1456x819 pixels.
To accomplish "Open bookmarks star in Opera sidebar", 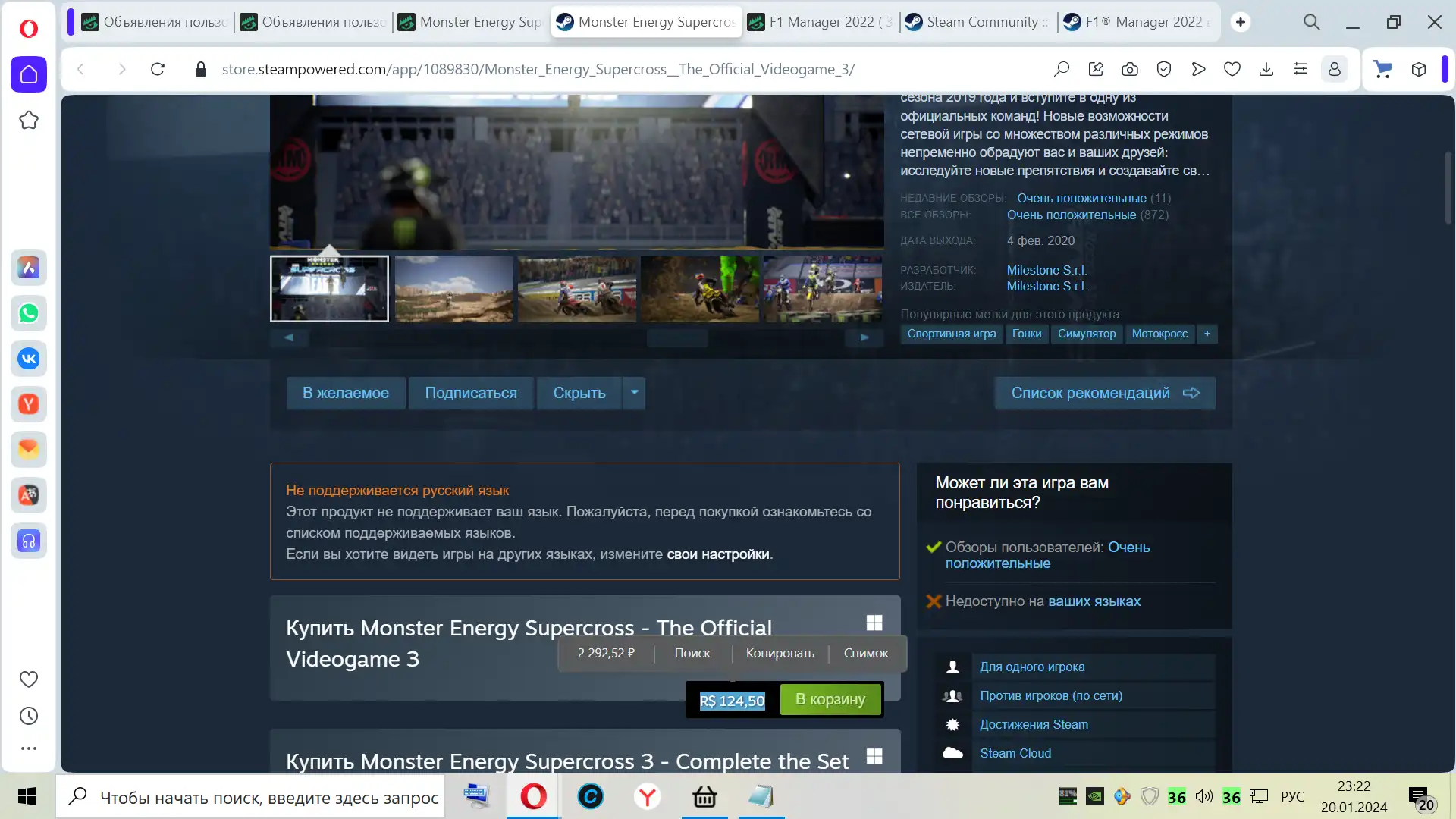I will pyautogui.click(x=29, y=120).
